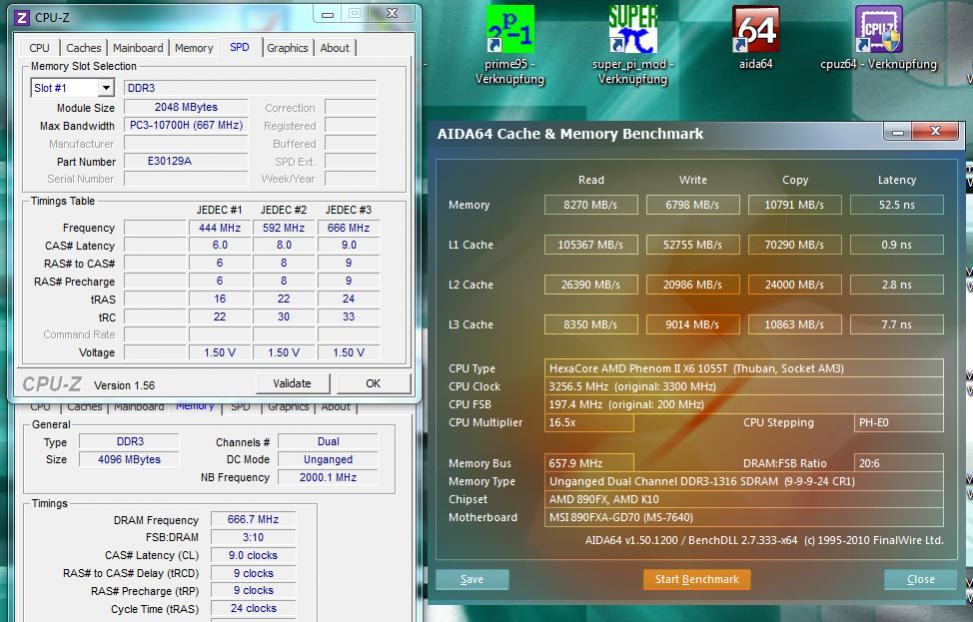
Task: Click the JEDEC #1 tRC value 22
Action: pyautogui.click(x=220, y=317)
